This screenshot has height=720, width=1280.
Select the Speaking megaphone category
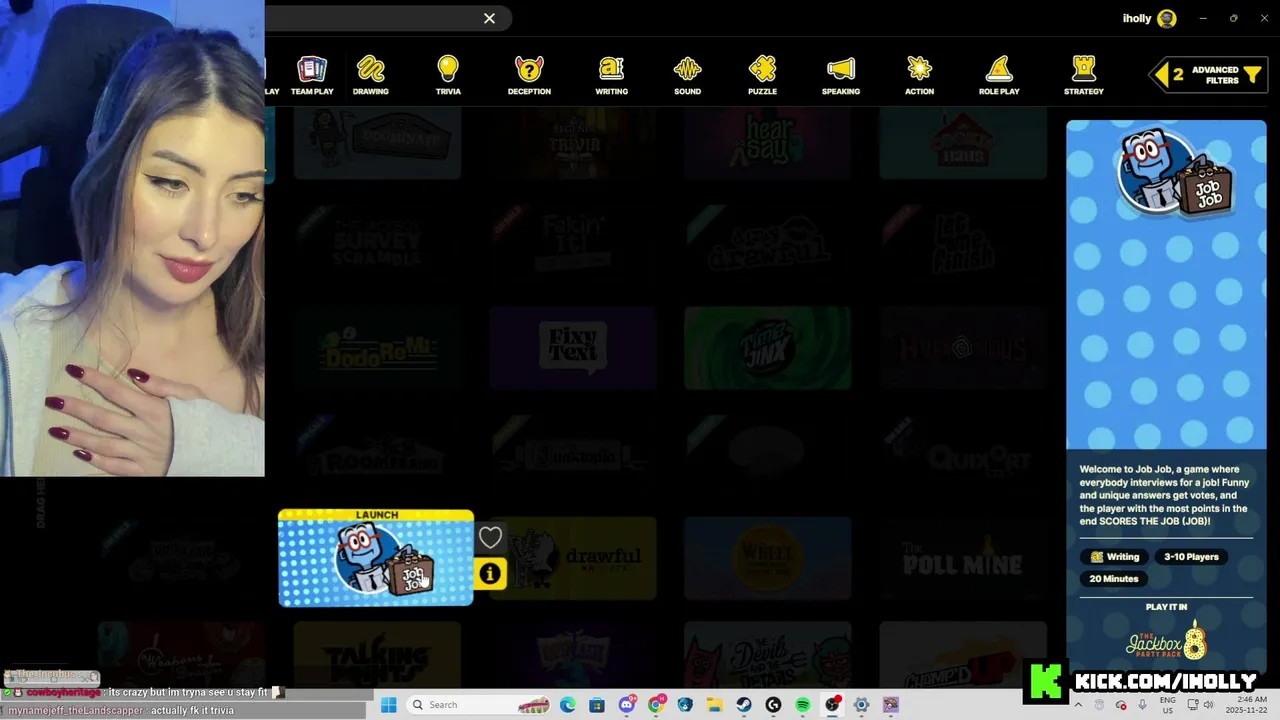pos(841,75)
